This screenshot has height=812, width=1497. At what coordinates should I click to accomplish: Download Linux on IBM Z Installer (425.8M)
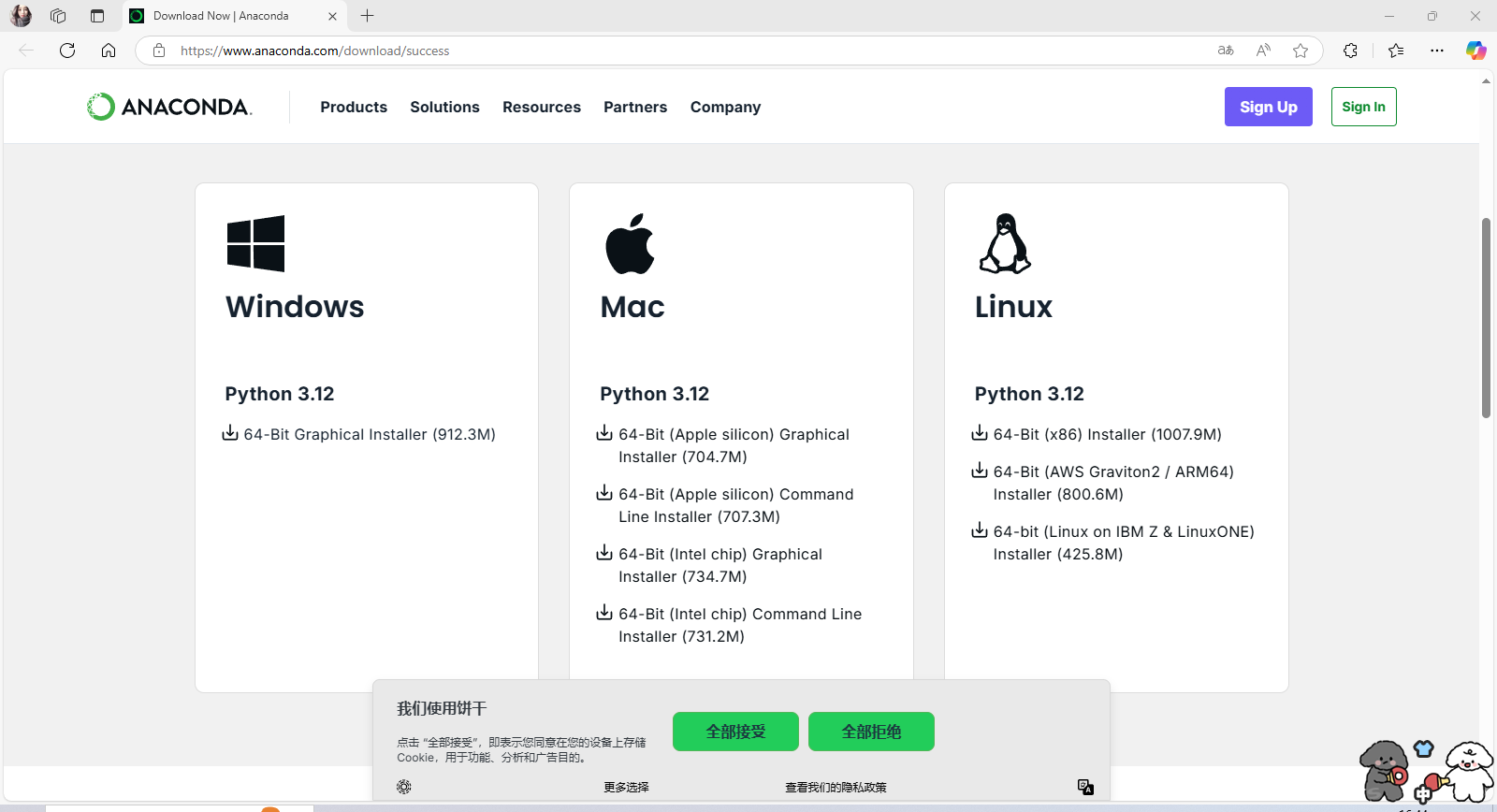coord(1124,543)
